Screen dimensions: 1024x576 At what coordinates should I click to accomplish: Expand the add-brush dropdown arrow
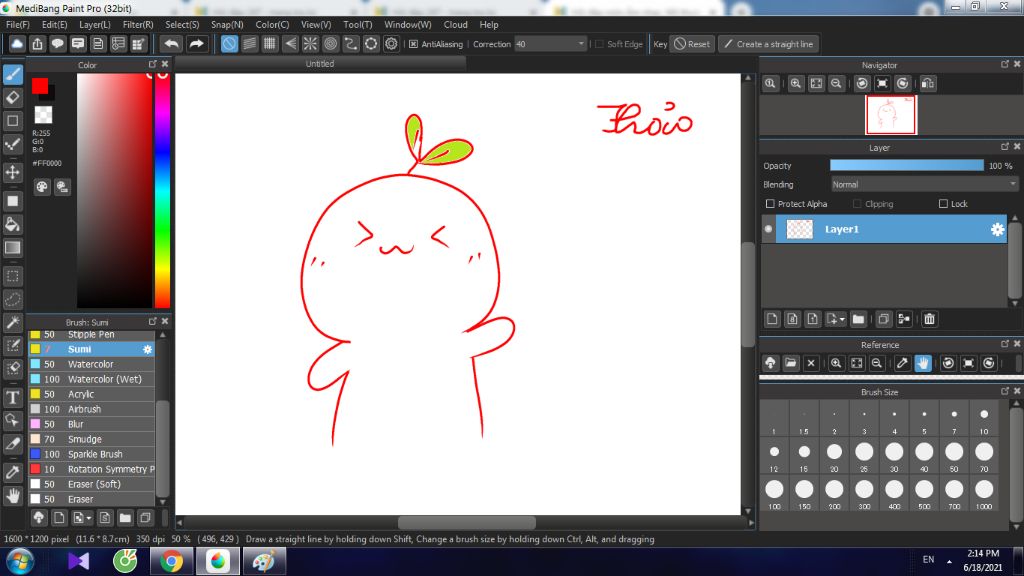point(89,518)
